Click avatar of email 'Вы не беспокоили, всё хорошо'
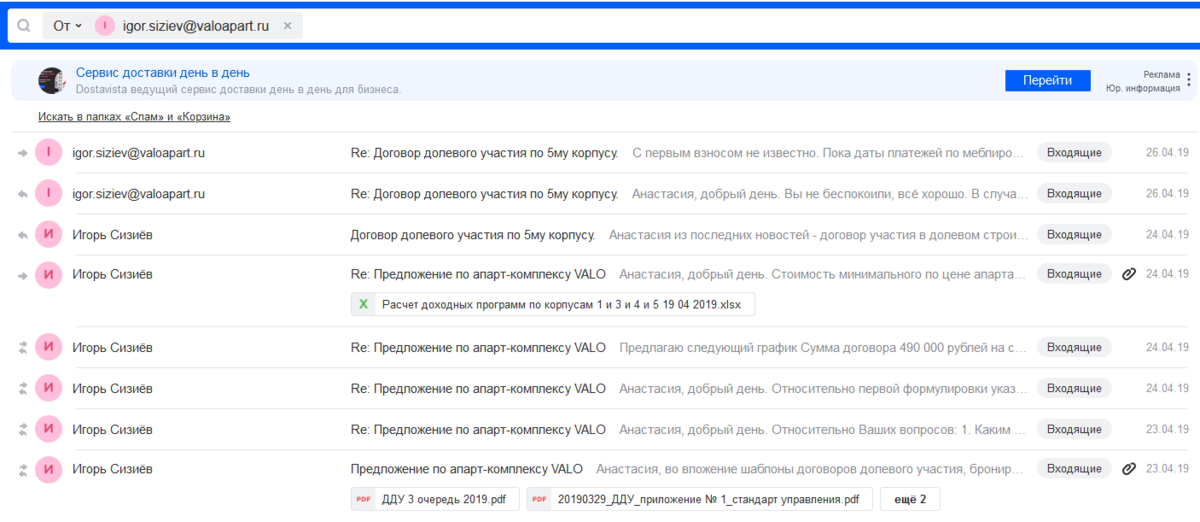 coord(48,193)
